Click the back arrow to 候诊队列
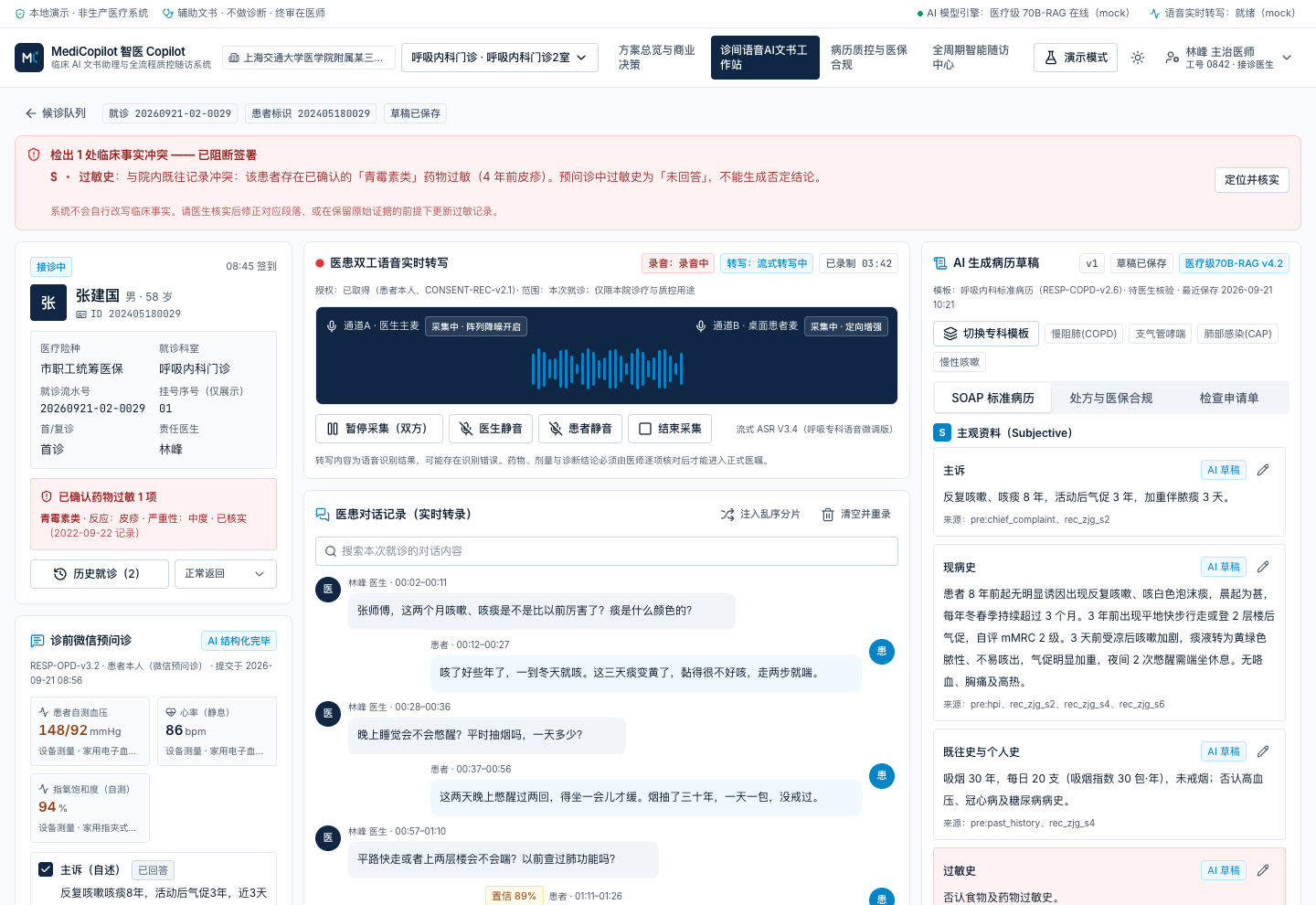 31,113
